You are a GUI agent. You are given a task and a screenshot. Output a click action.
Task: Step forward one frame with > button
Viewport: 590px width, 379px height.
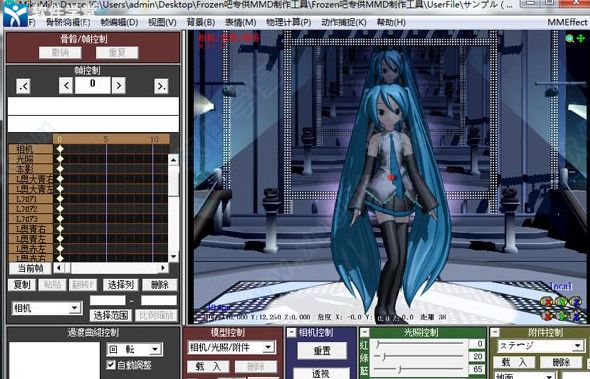coord(119,86)
